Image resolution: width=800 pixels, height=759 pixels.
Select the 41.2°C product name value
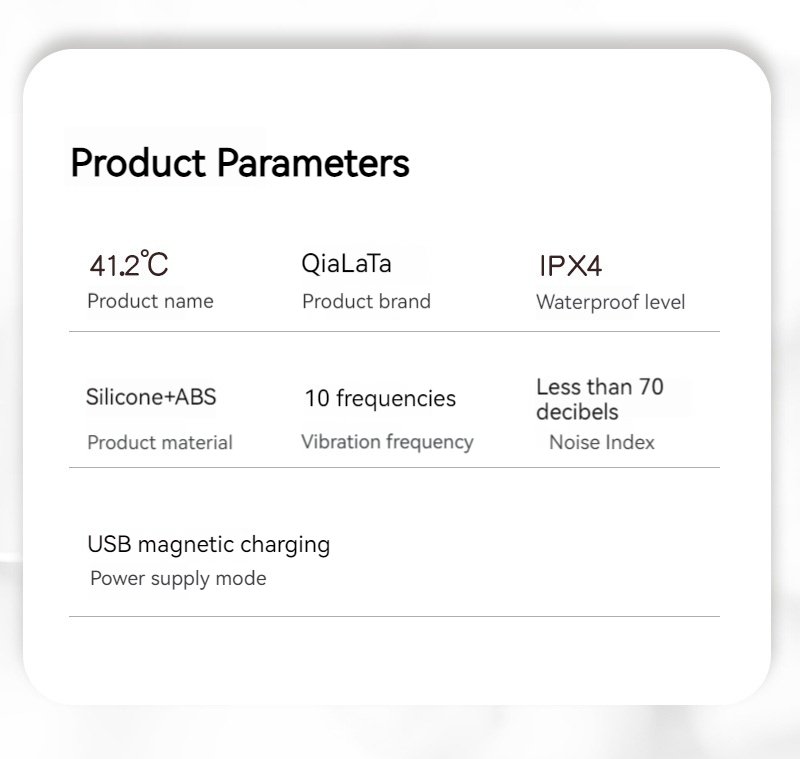click(129, 264)
